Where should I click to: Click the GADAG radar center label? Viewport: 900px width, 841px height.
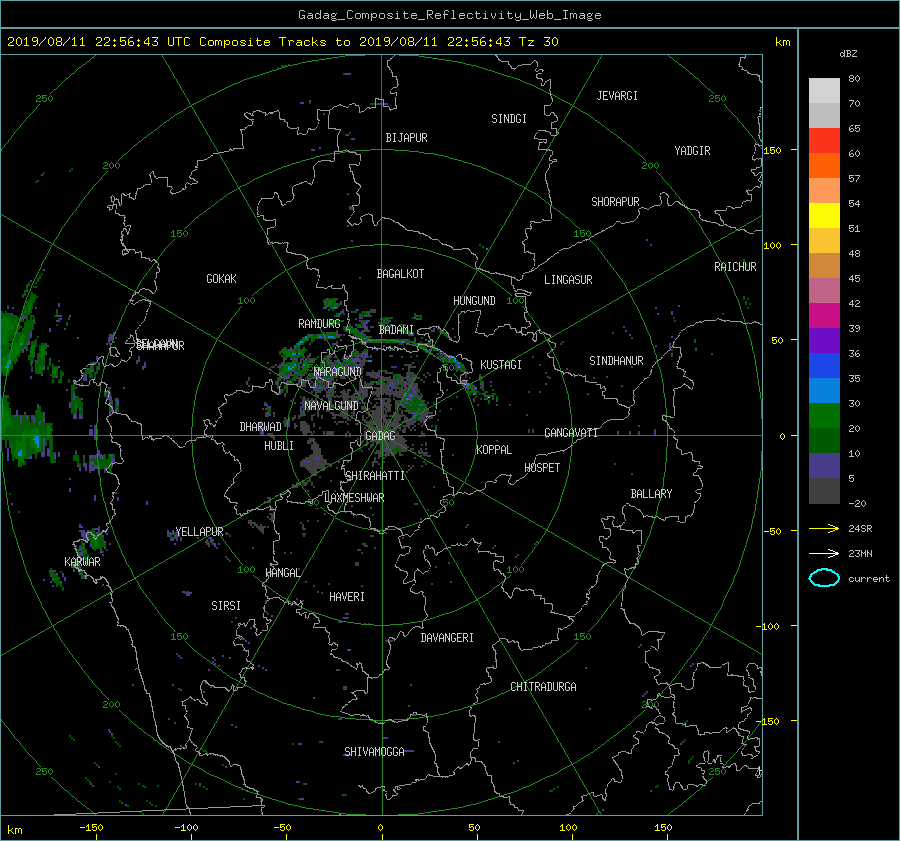[x=380, y=436]
